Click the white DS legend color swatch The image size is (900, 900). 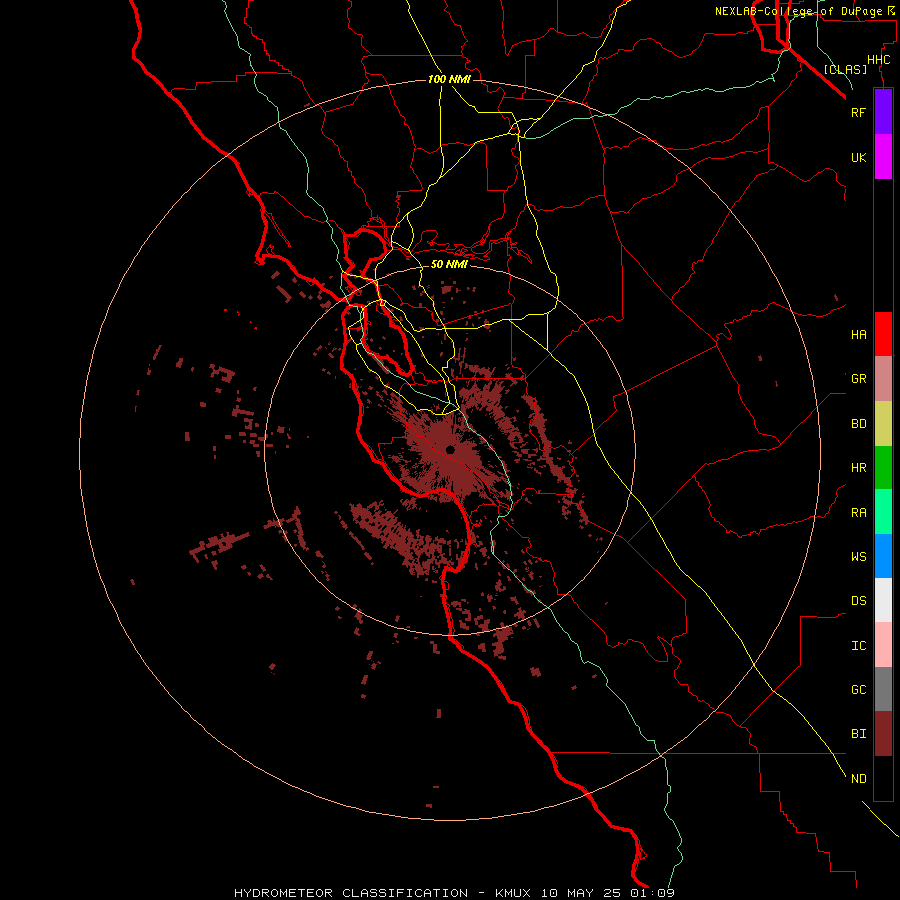883,600
